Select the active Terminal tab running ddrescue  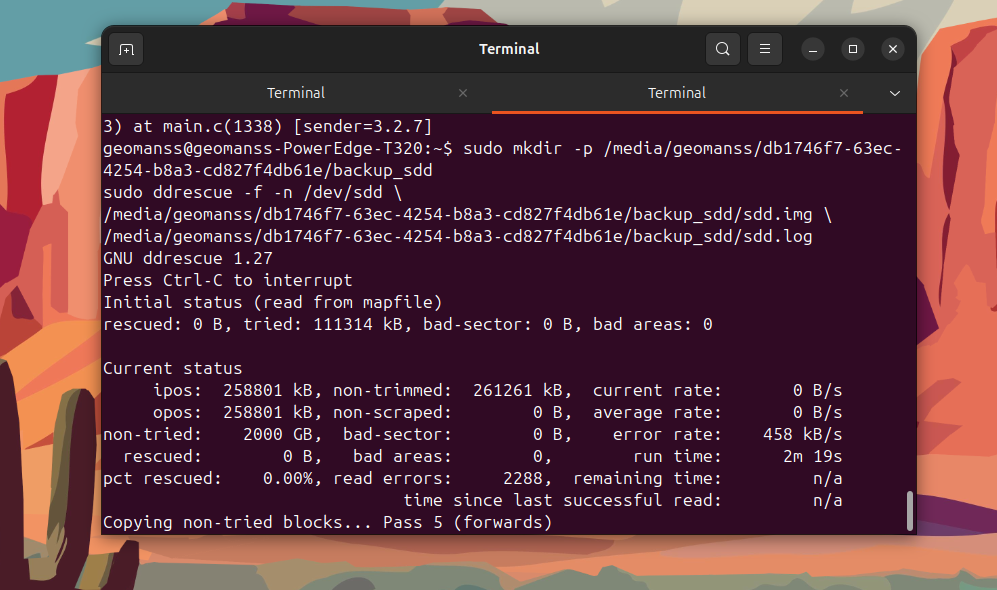[677, 93]
